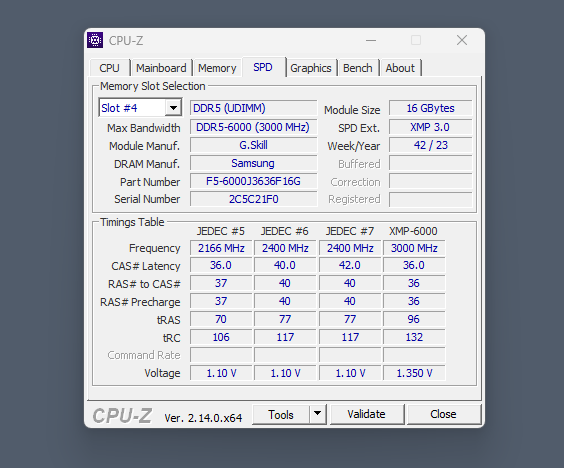564x468 pixels.
Task: Click the XMP 3.0 SPD Ext. value
Action: coord(431,127)
